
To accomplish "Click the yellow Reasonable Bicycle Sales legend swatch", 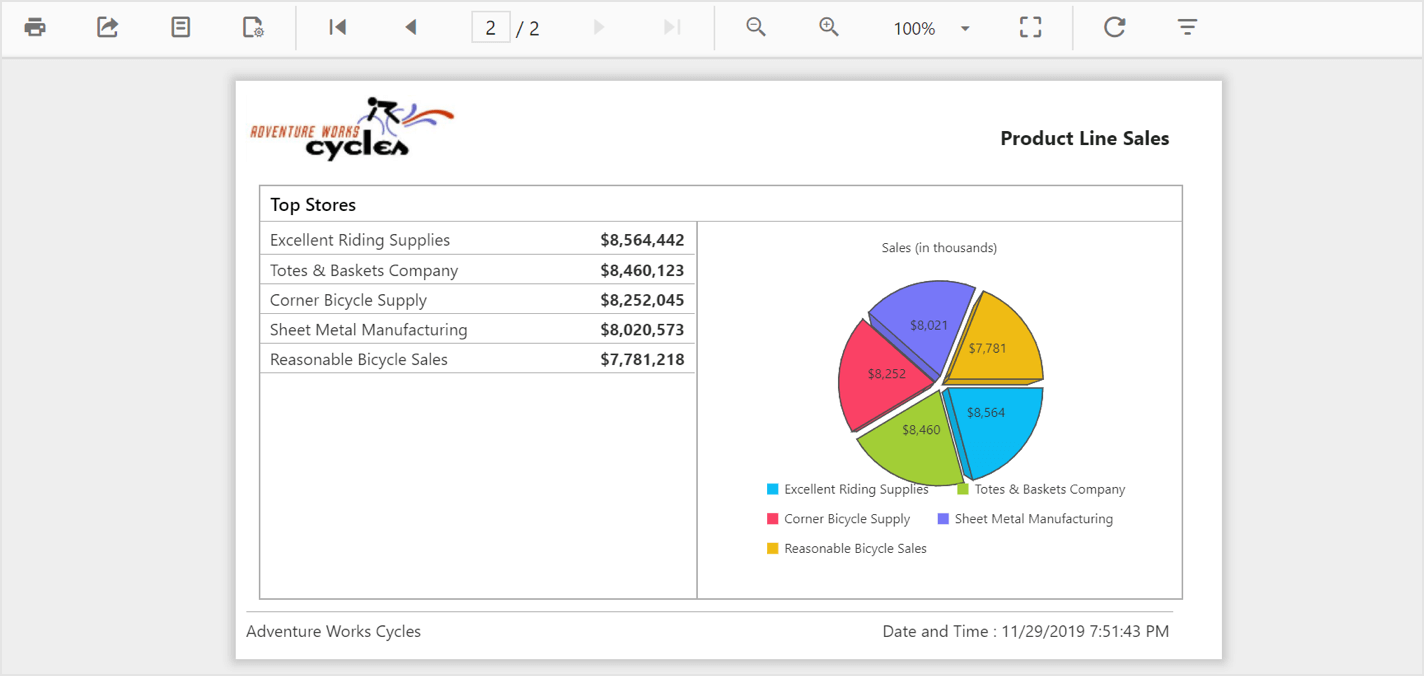I will 772,548.
